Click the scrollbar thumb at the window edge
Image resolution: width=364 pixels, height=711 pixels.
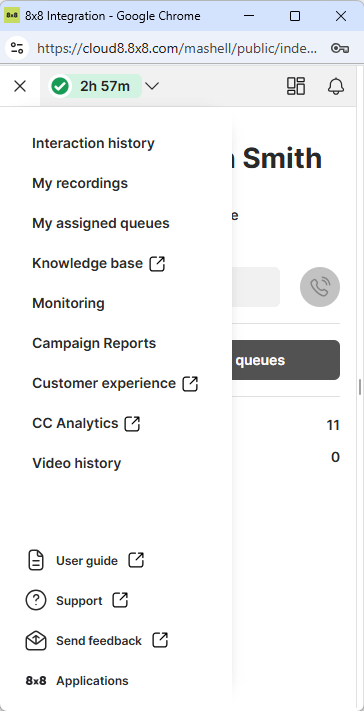tap(360, 388)
